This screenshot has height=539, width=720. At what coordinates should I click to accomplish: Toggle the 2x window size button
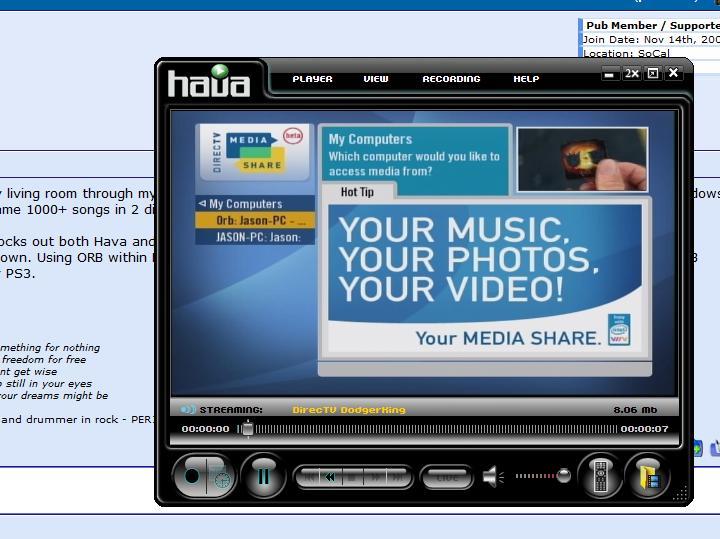coord(631,73)
